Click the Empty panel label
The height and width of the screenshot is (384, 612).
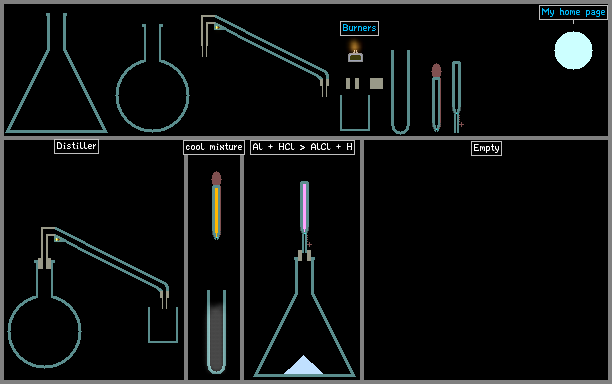tap(486, 148)
